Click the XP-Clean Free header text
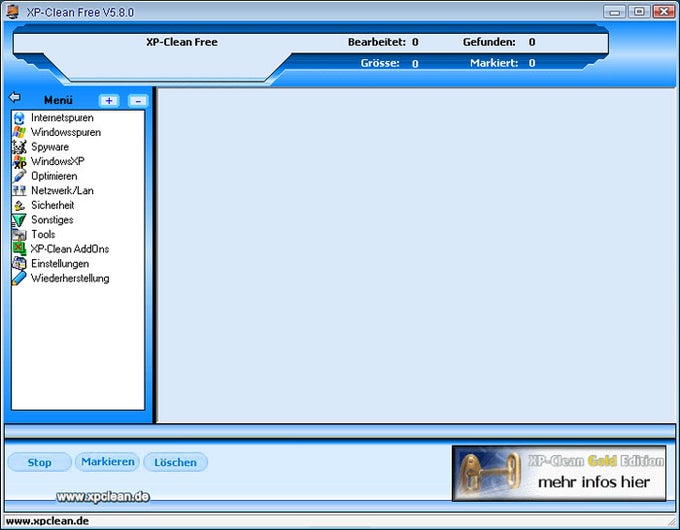The height and width of the screenshot is (530, 680). [182, 42]
